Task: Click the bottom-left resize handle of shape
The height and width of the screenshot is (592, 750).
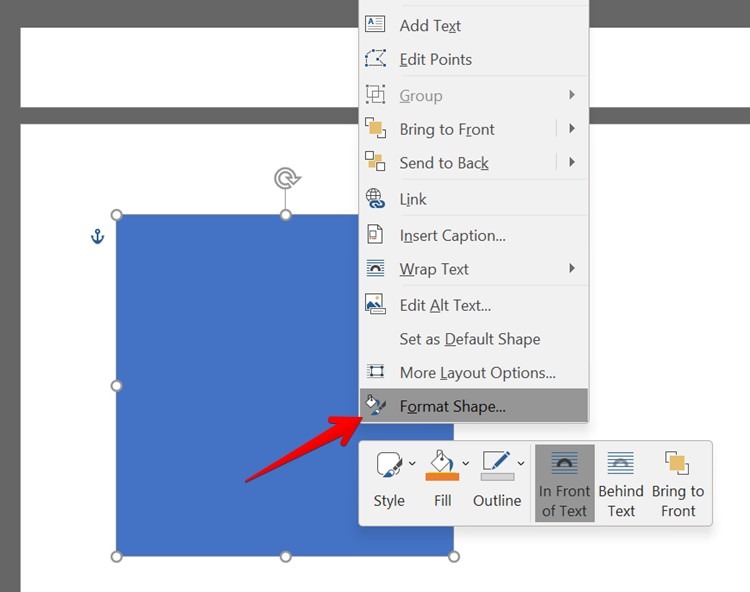Action: (117, 556)
